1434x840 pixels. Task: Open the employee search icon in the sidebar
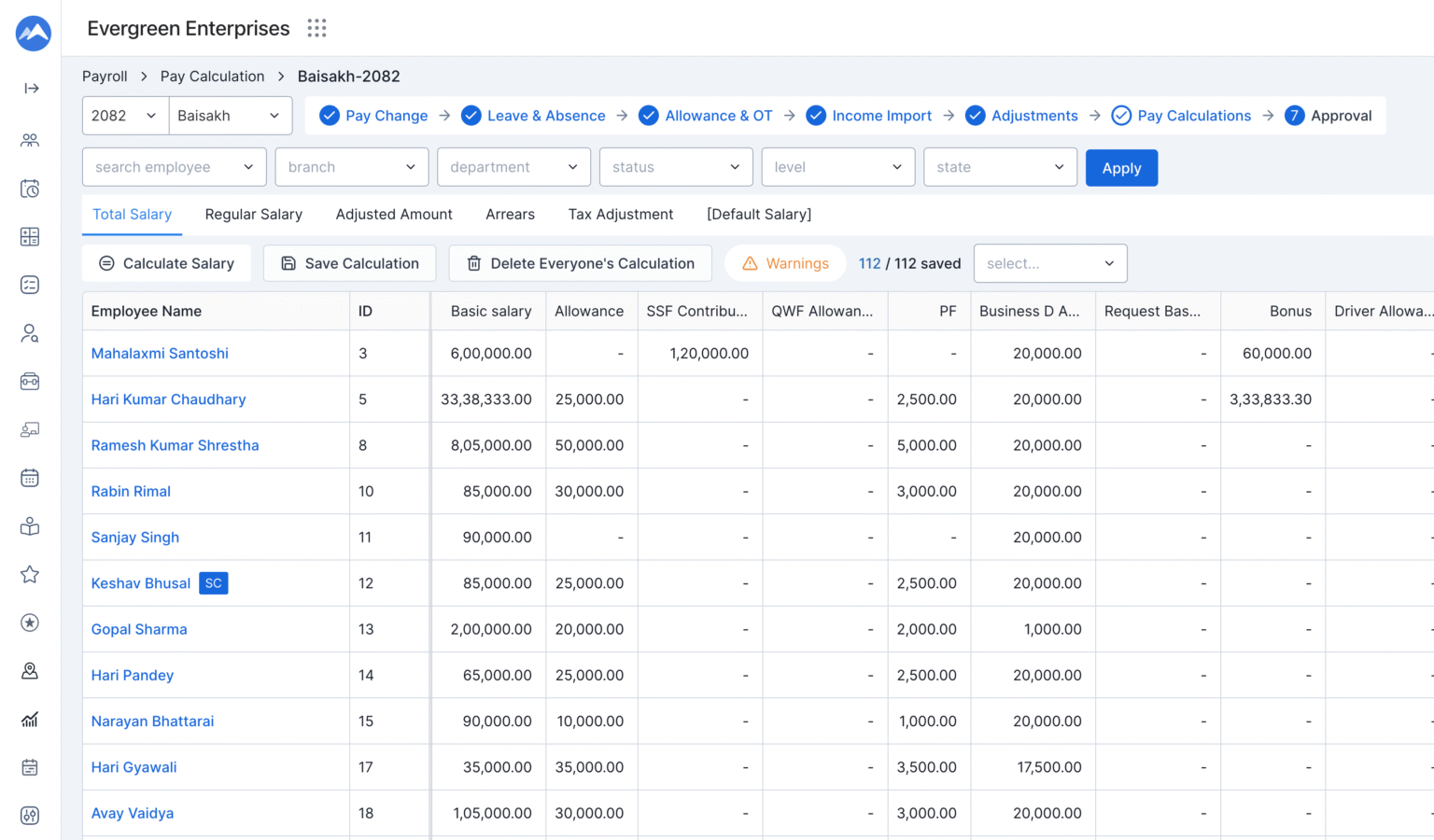pyautogui.click(x=29, y=333)
